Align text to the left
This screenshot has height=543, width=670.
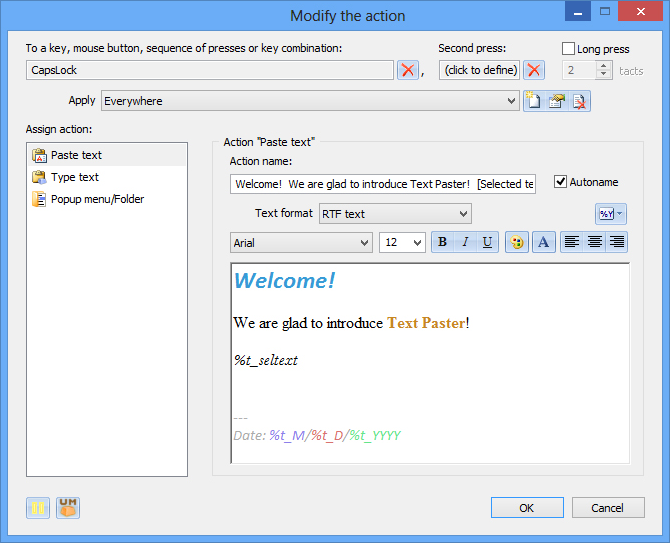[572, 242]
